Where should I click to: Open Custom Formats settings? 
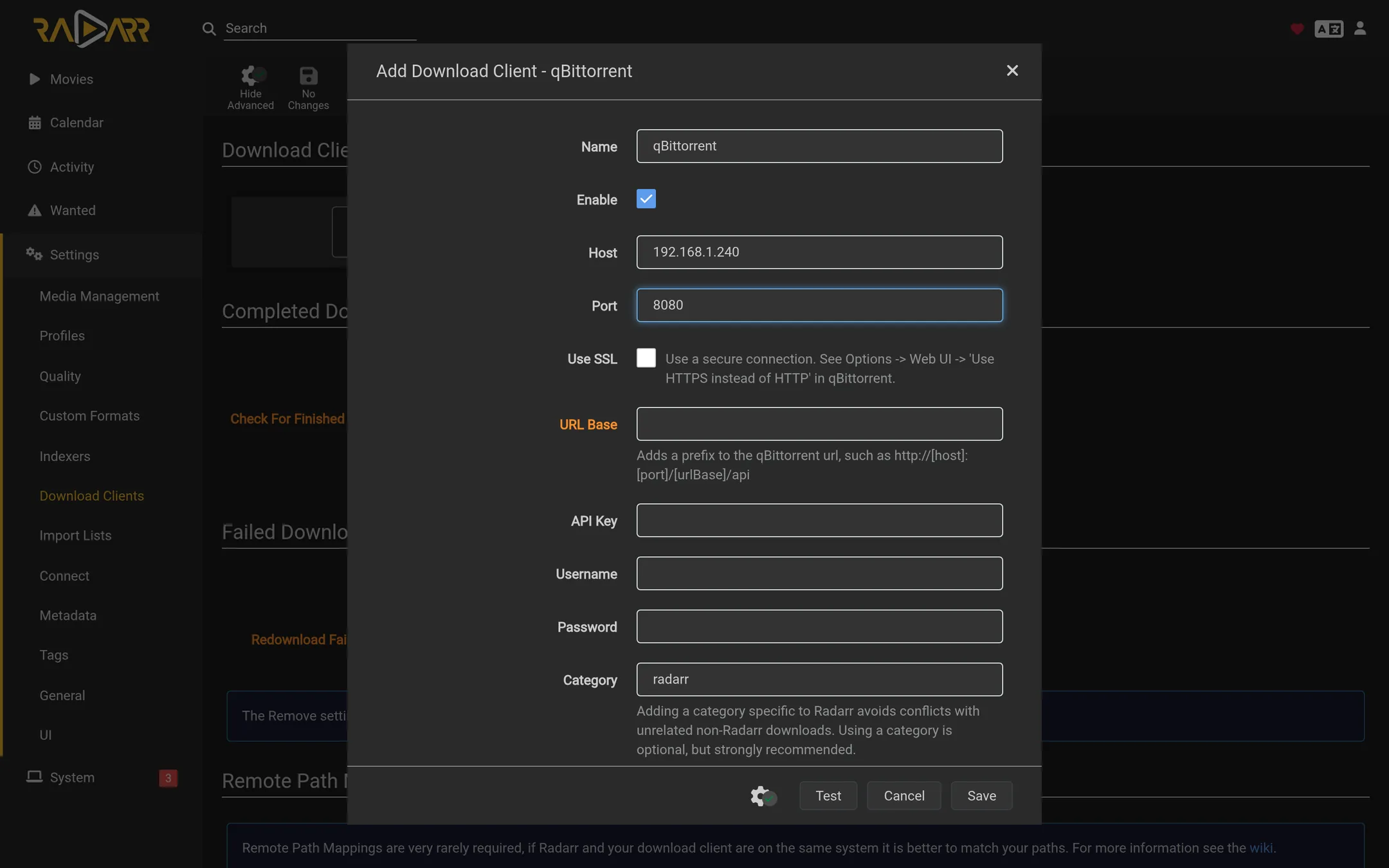(x=89, y=416)
